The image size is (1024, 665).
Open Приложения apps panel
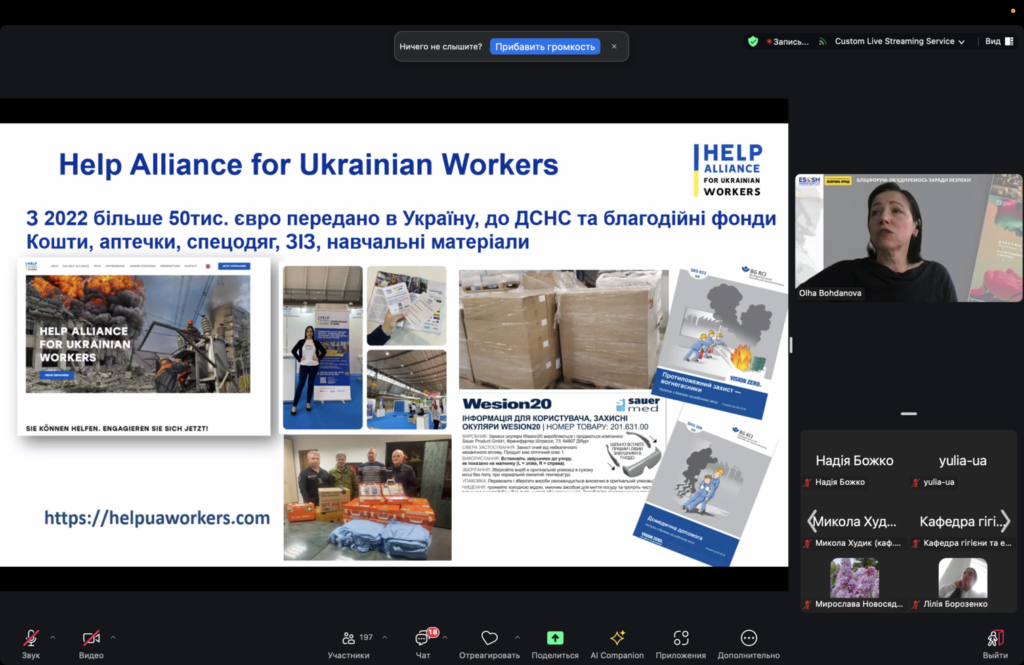pos(680,643)
